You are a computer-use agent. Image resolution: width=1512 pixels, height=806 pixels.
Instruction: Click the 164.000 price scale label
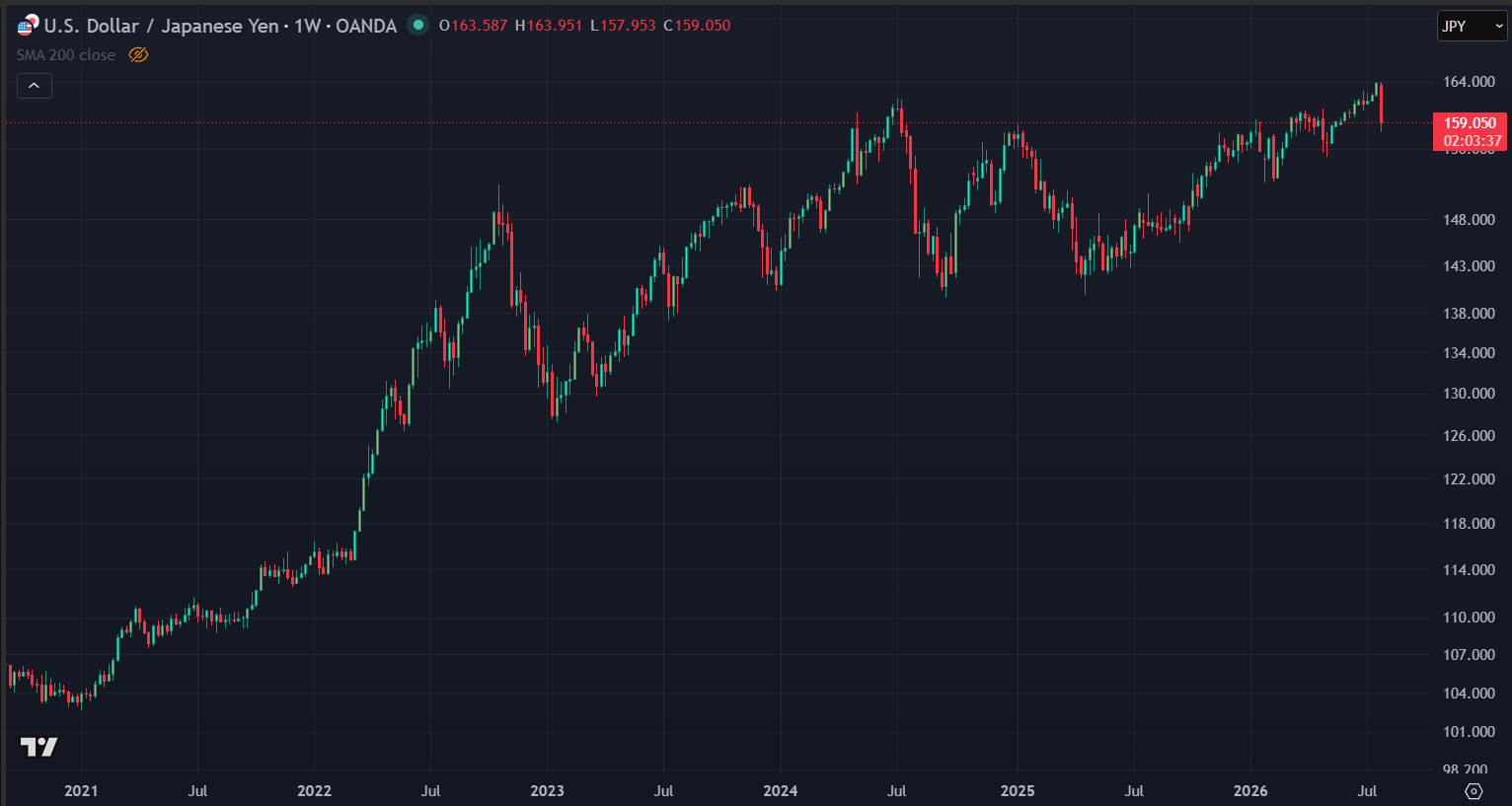[1469, 82]
